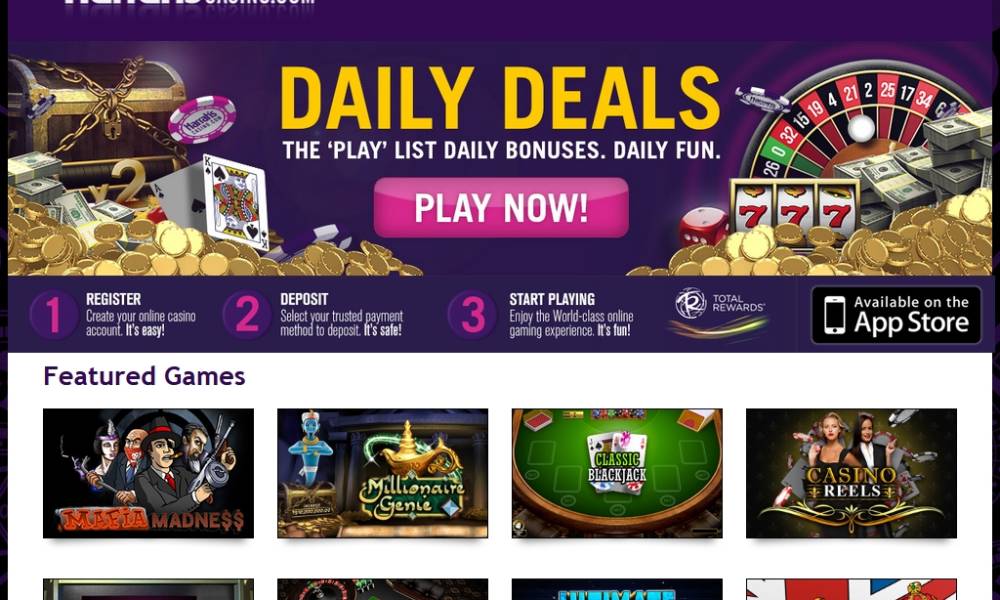Click the pink PLAY NOW! button
Viewport: 1000px width, 600px height.
pyautogui.click(x=501, y=207)
